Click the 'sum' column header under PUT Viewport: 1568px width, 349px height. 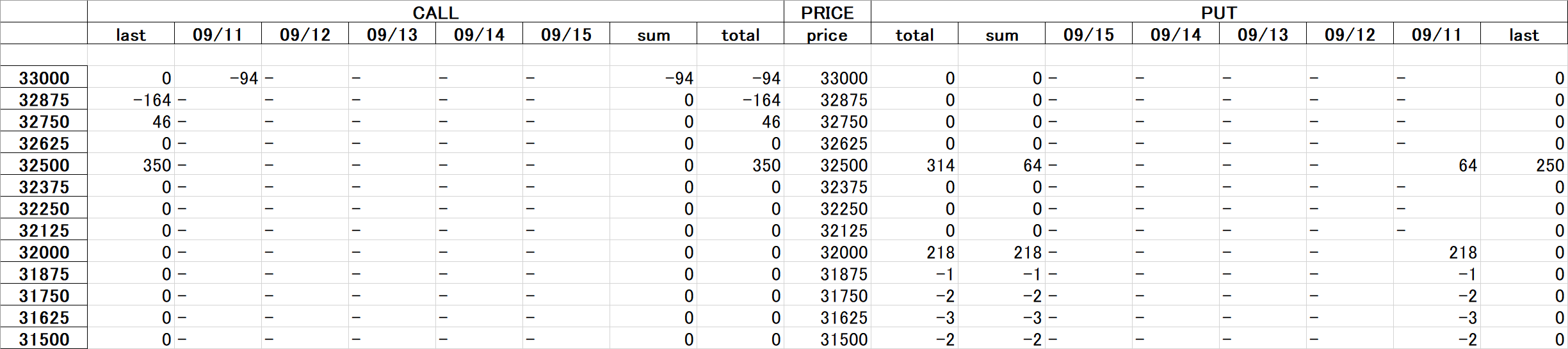(1001, 34)
